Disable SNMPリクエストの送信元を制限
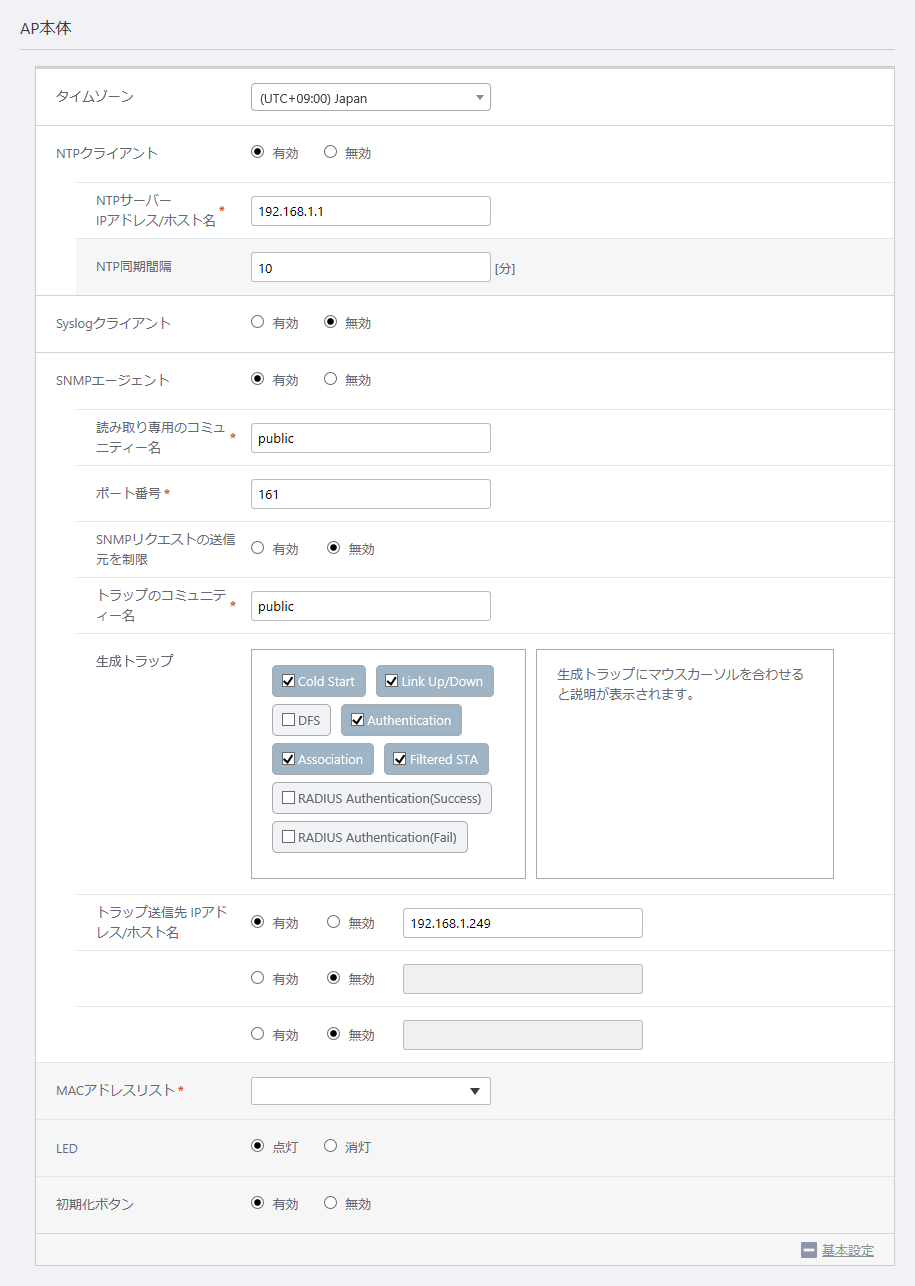 click(x=334, y=548)
